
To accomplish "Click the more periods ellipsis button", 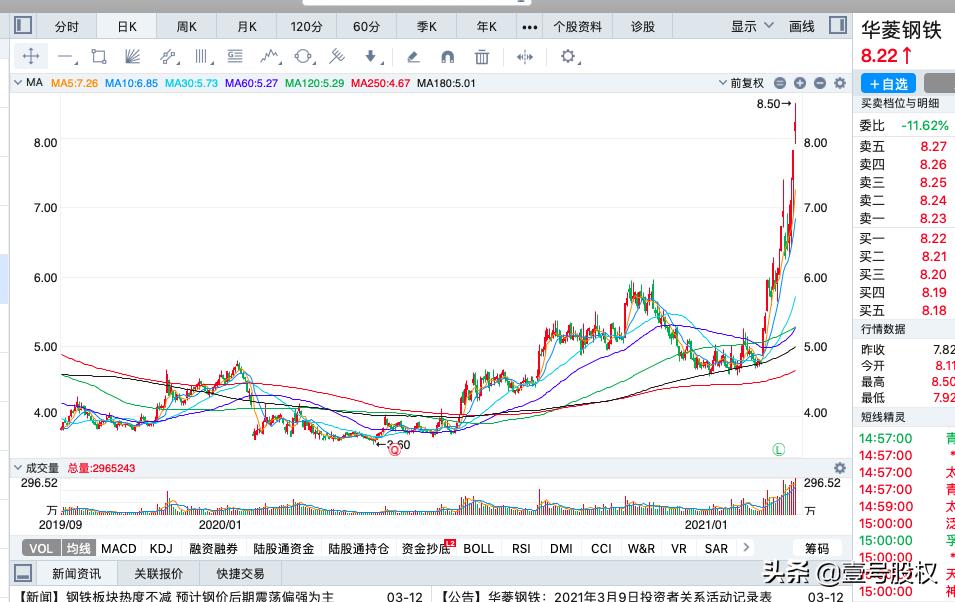I will tap(530, 26).
